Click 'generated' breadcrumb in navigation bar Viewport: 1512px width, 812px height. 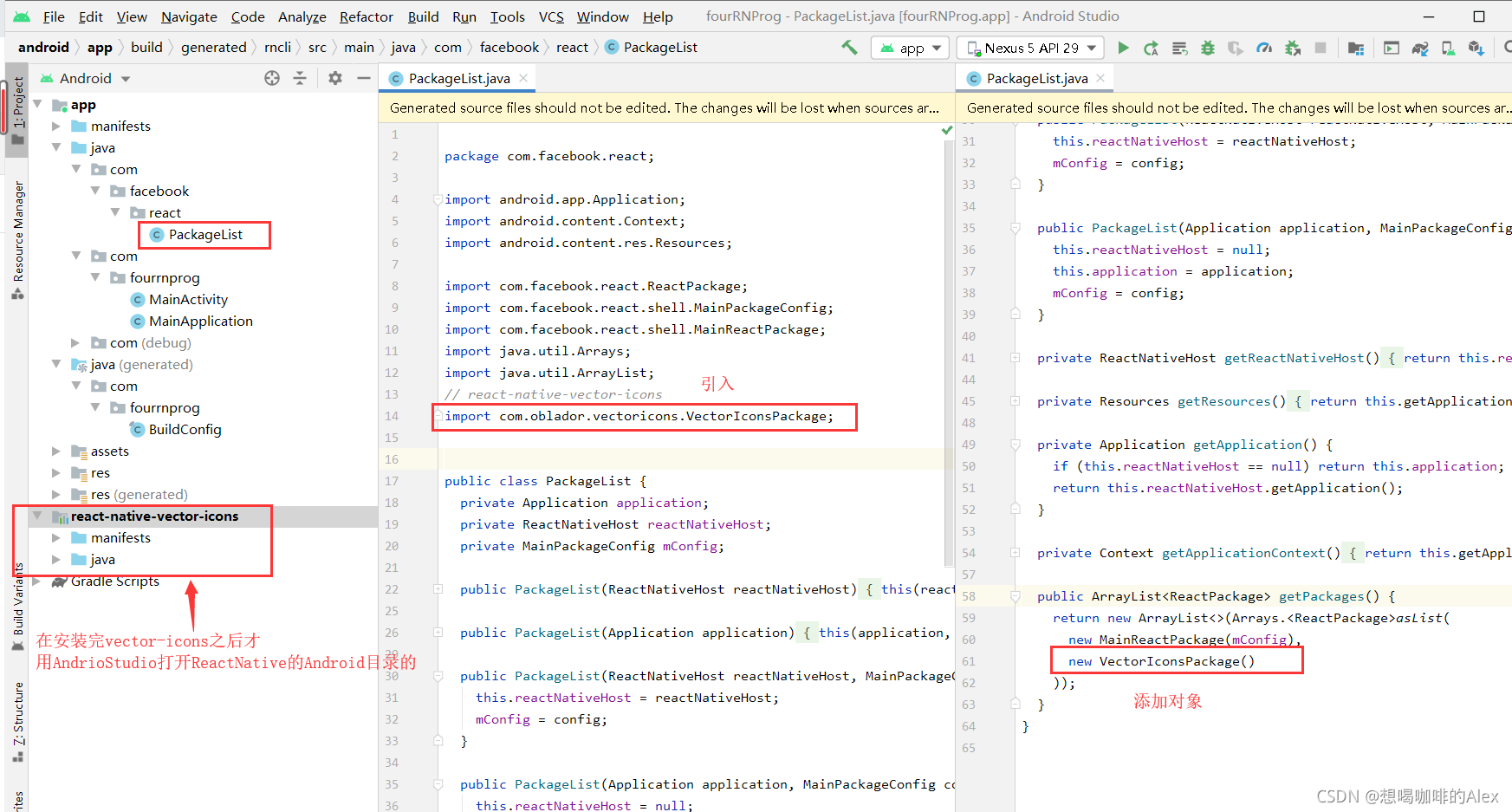(x=213, y=48)
